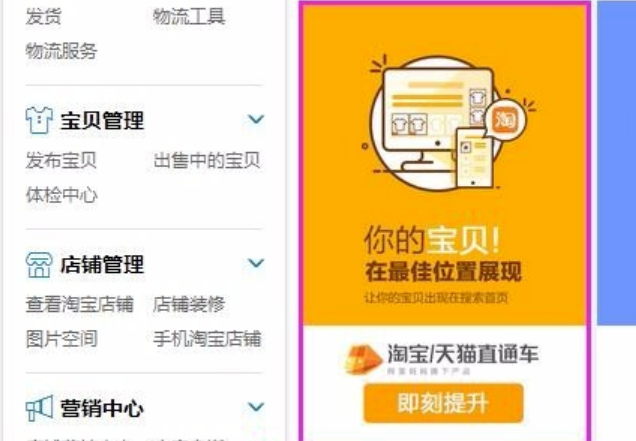Click the 发货 link

click(x=43, y=17)
